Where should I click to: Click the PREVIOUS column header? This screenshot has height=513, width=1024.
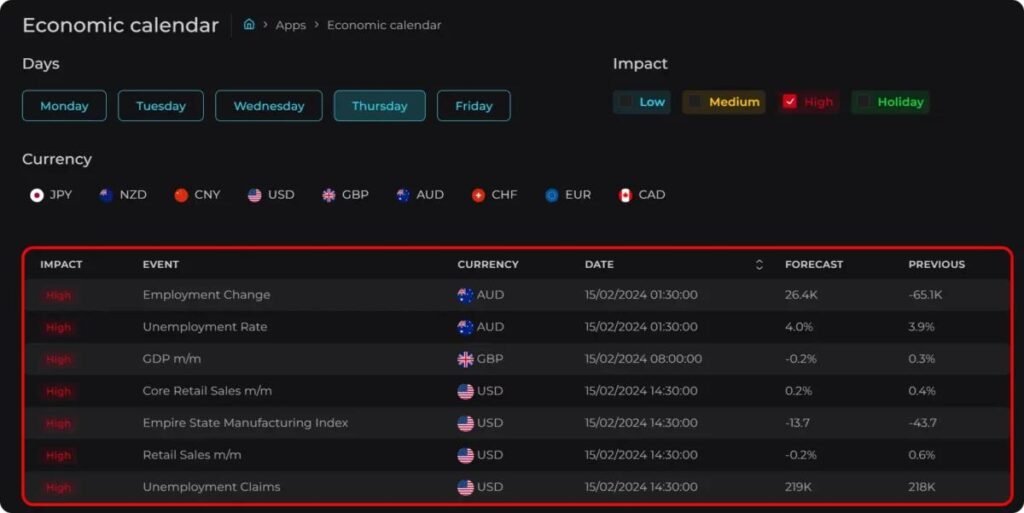coord(936,264)
